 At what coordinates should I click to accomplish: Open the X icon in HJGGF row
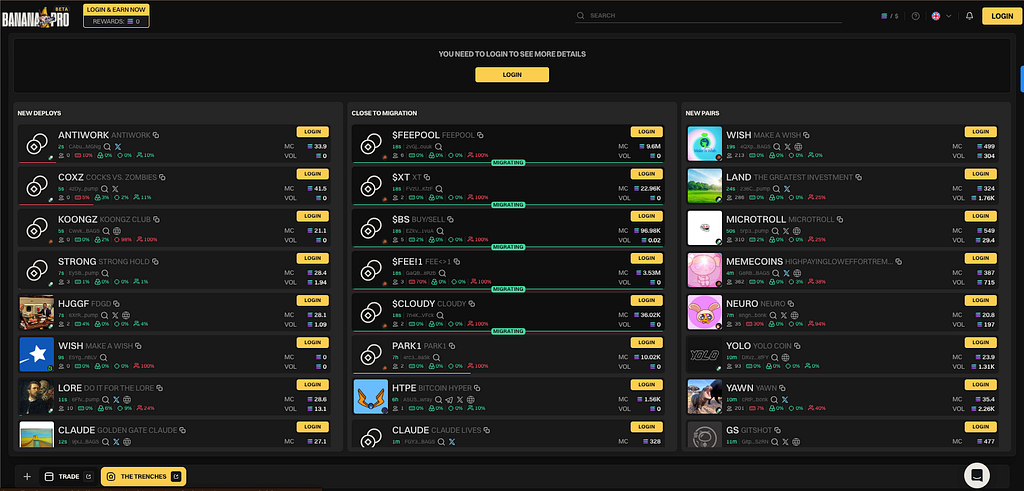coord(116,315)
